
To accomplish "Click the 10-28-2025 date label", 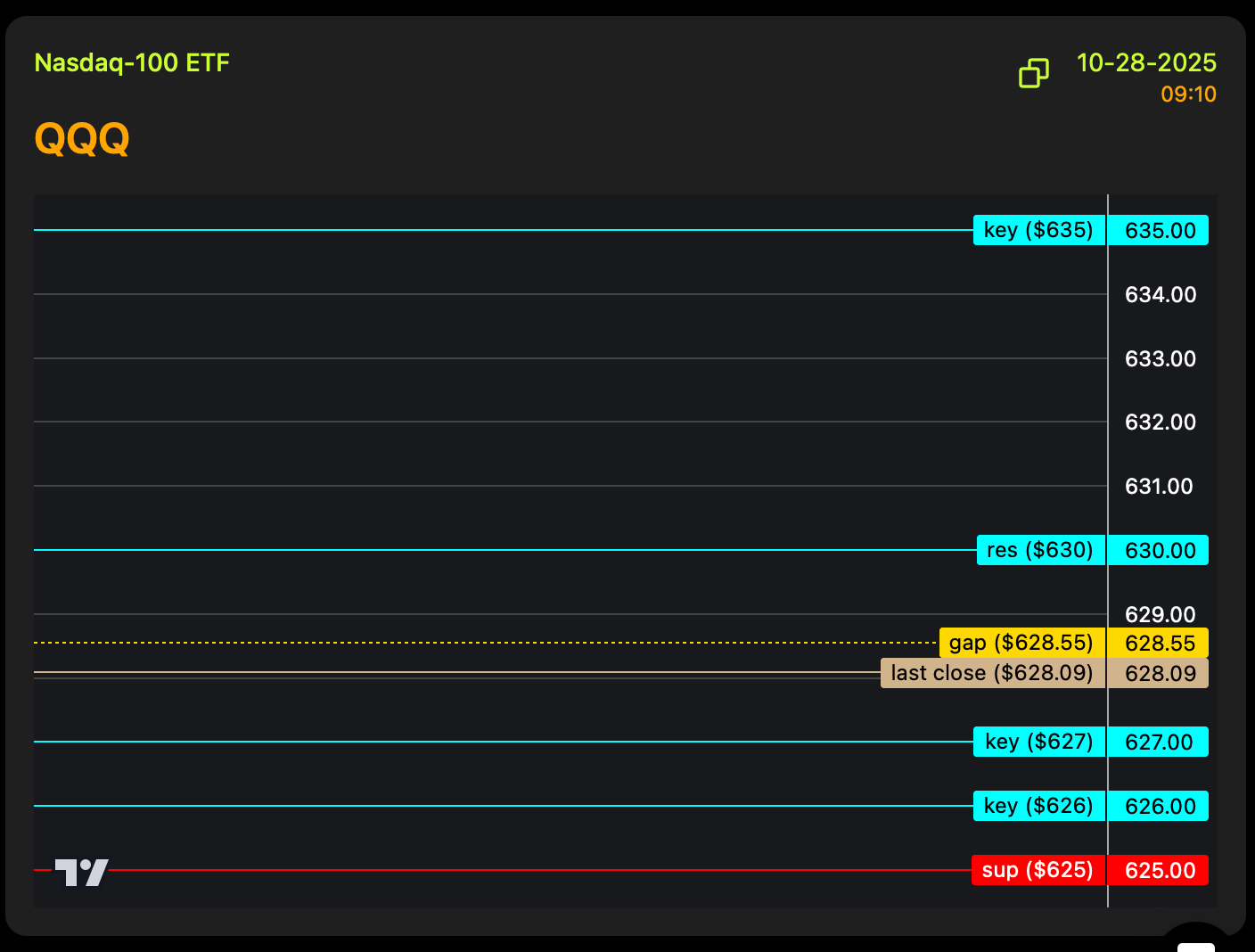I will 1146,63.
